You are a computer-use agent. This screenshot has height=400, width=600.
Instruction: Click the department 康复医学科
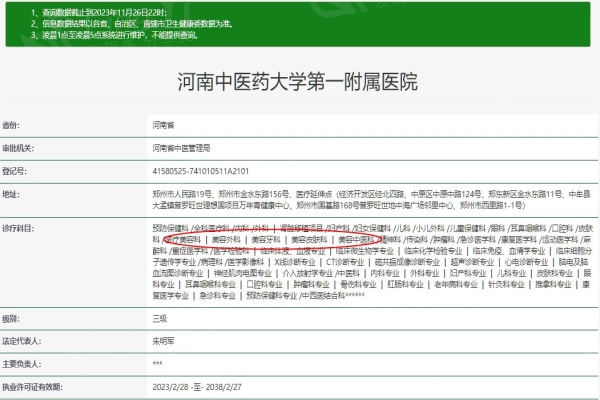click(x=519, y=240)
